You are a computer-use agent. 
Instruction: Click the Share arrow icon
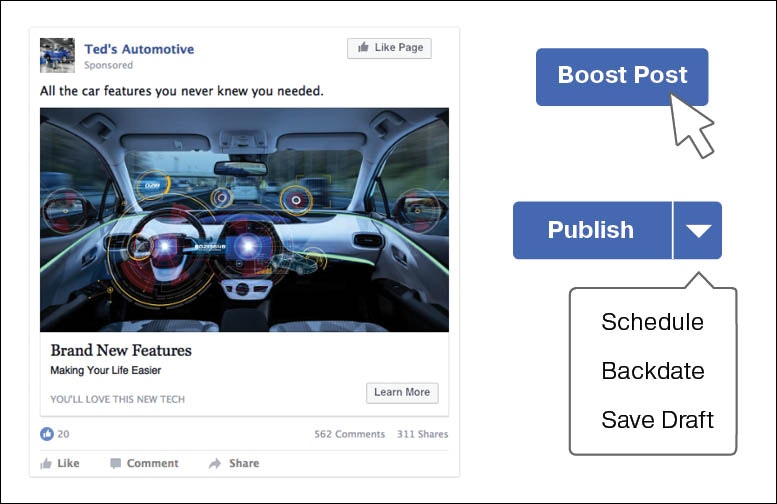pos(215,464)
